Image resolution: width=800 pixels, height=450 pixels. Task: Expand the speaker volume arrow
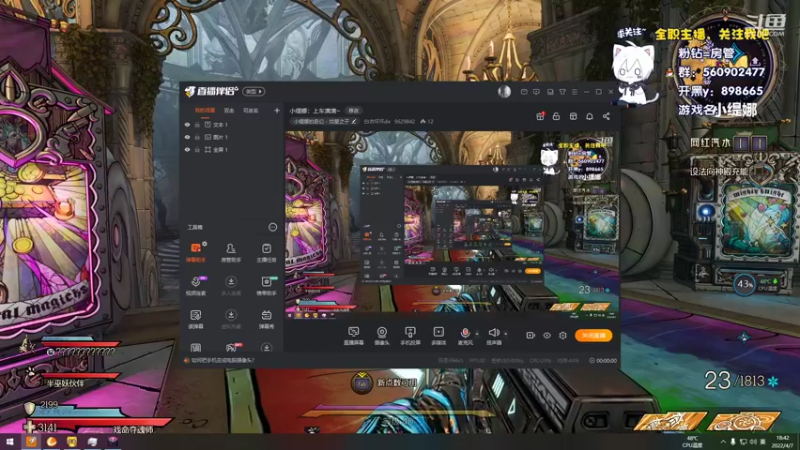(506, 334)
